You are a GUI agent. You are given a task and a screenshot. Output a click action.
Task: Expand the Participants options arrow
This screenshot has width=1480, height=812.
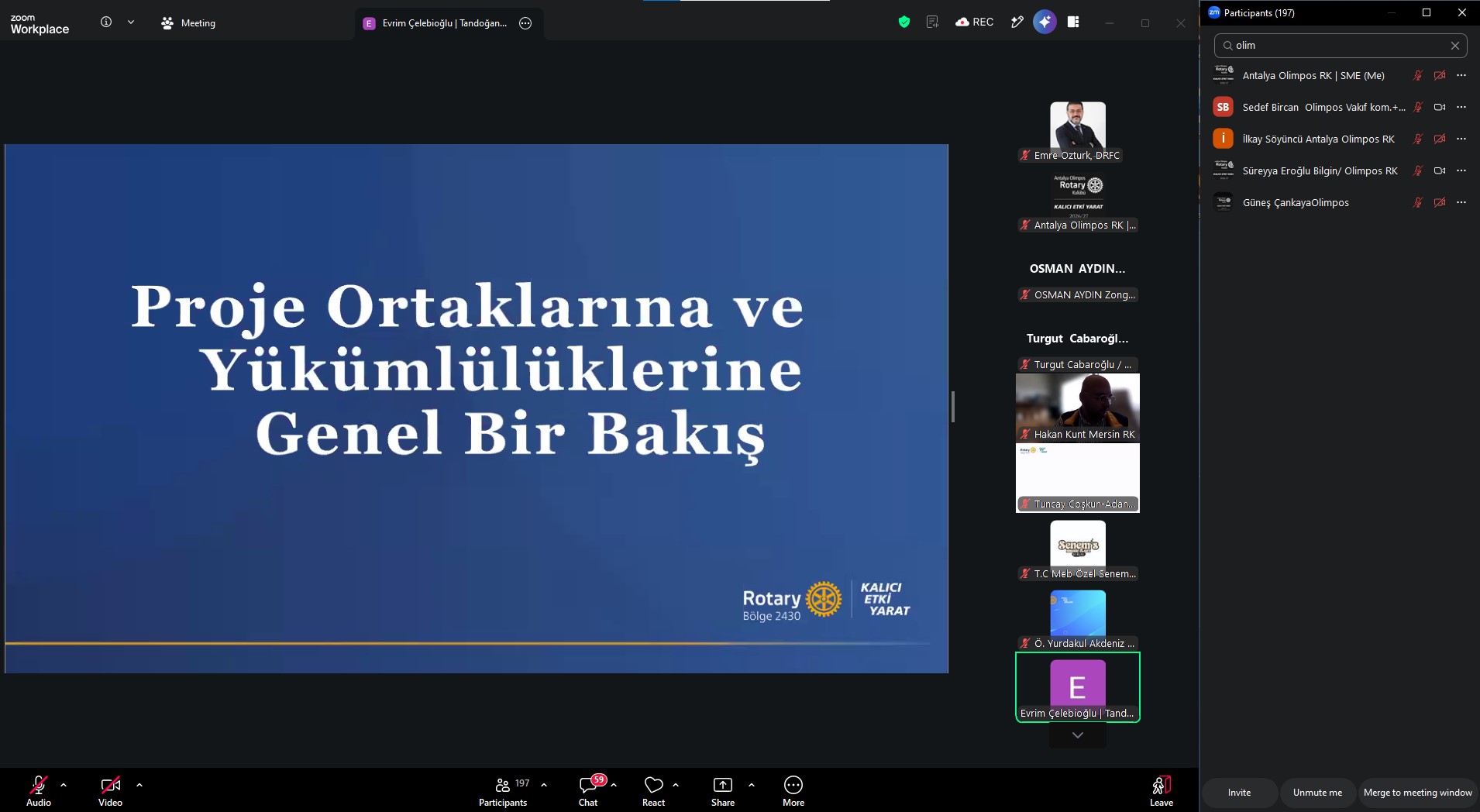coord(544,785)
